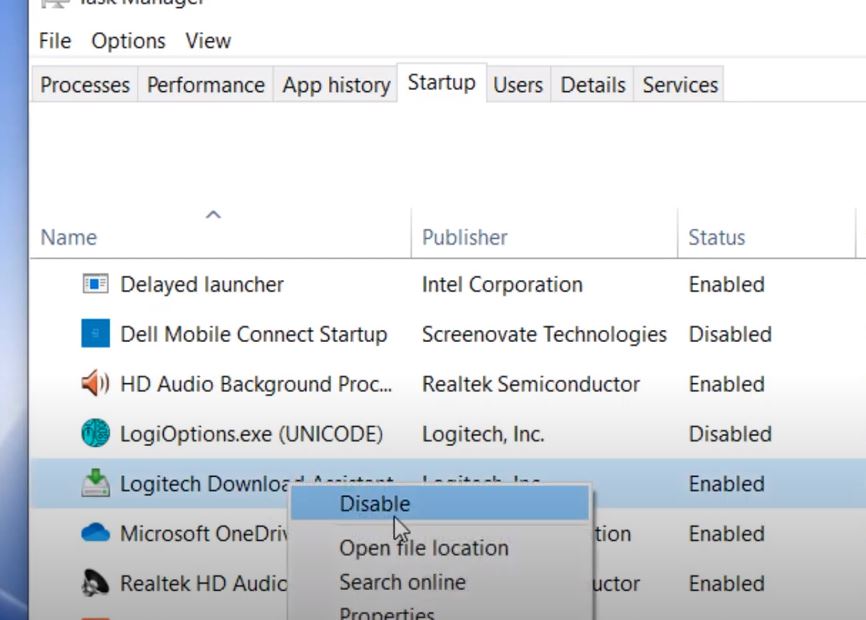Image resolution: width=866 pixels, height=620 pixels.
Task: Open the File menu
Action: (55, 41)
